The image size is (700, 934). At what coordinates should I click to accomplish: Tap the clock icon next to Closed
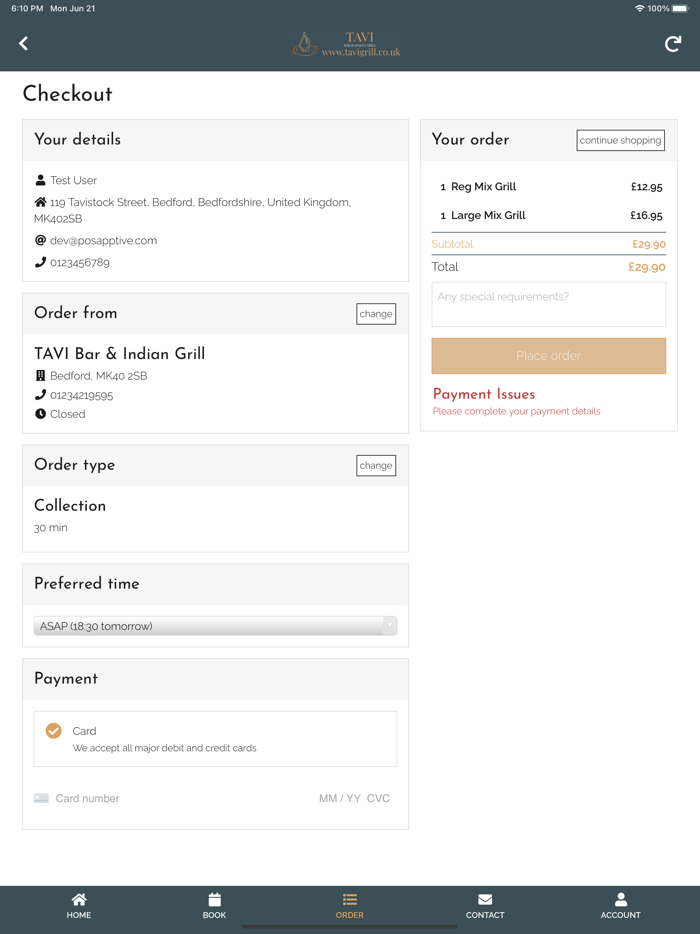(40, 413)
